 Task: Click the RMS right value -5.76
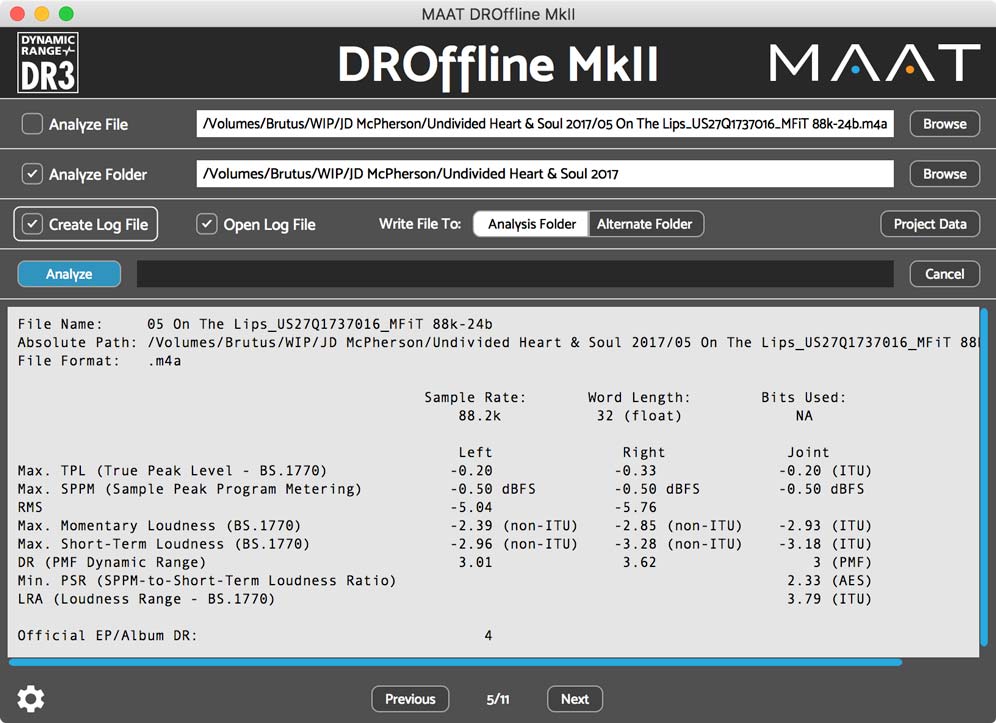click(635, 508)
